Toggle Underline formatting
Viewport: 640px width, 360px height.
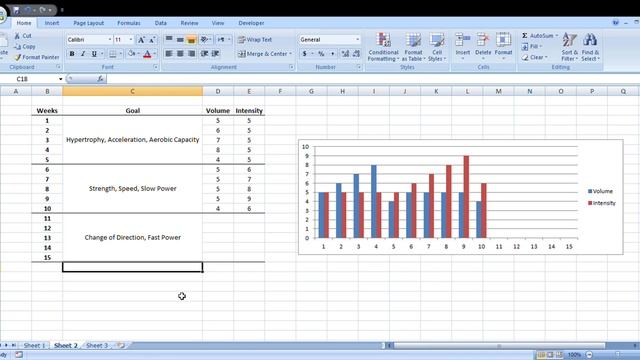coord(94,53)
